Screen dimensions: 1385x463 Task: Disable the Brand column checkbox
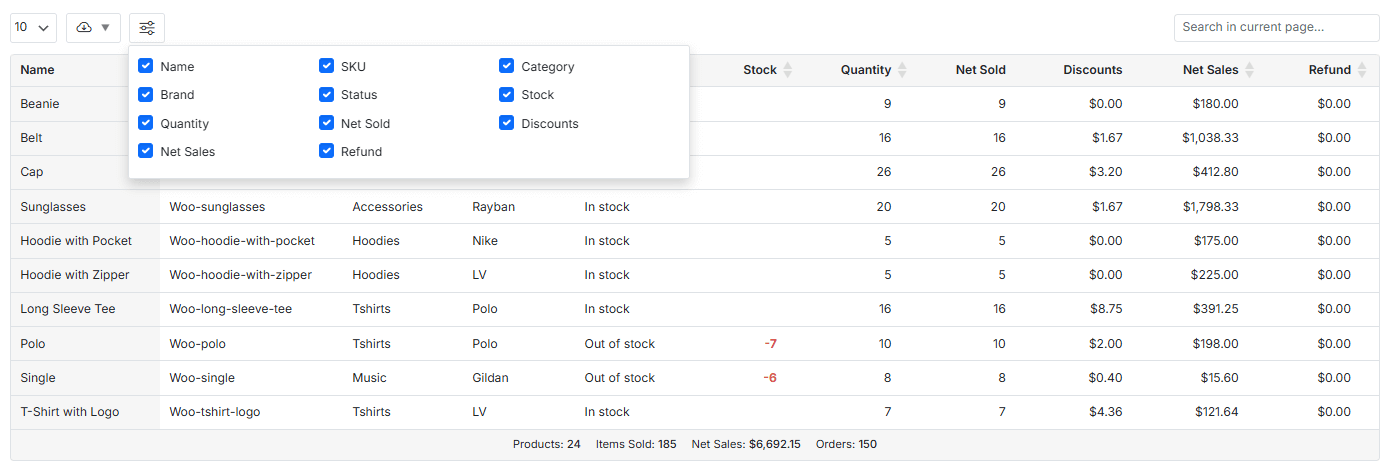[146, 95]
